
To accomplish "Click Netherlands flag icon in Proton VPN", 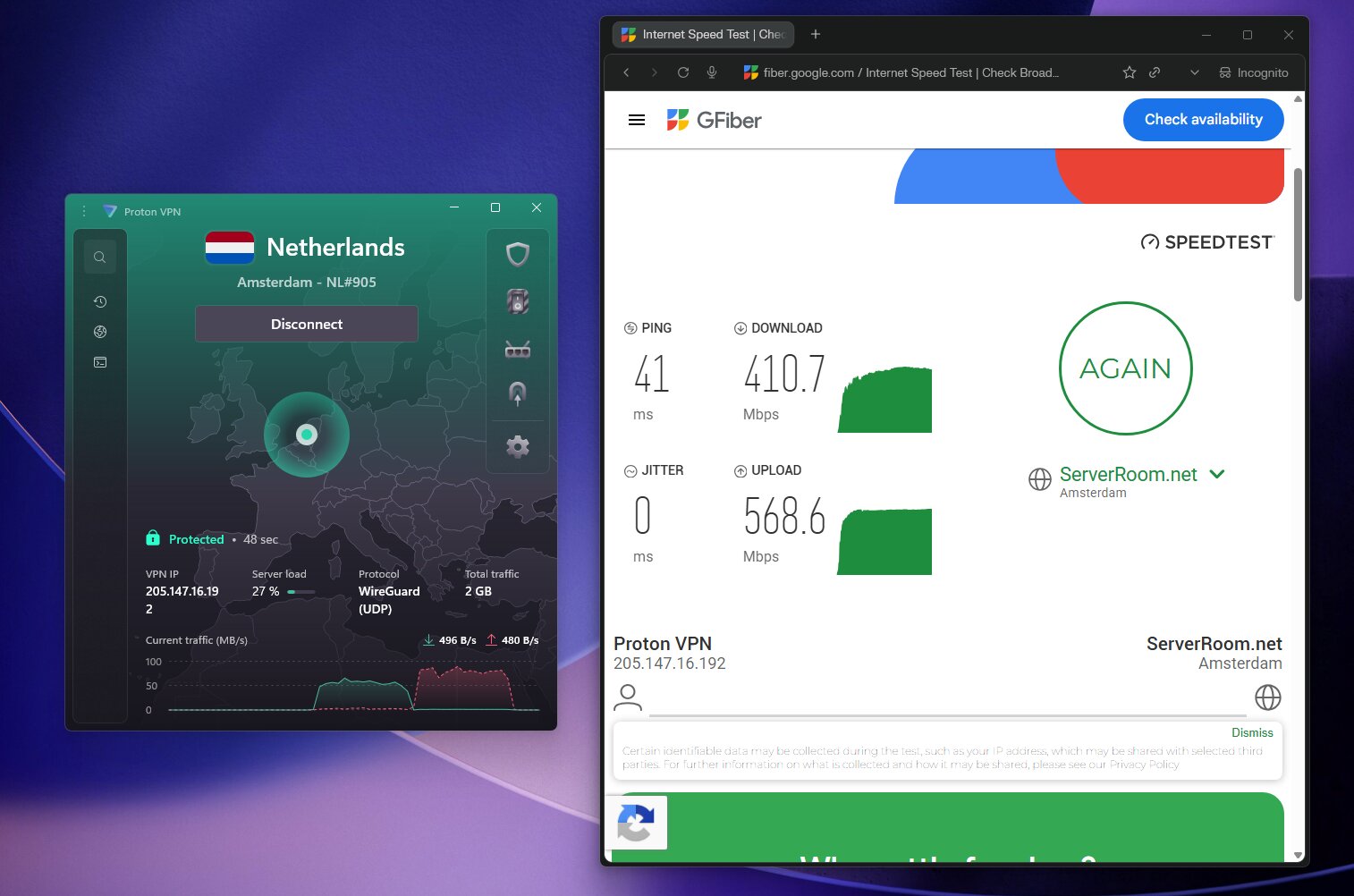I will coord(230,248).
